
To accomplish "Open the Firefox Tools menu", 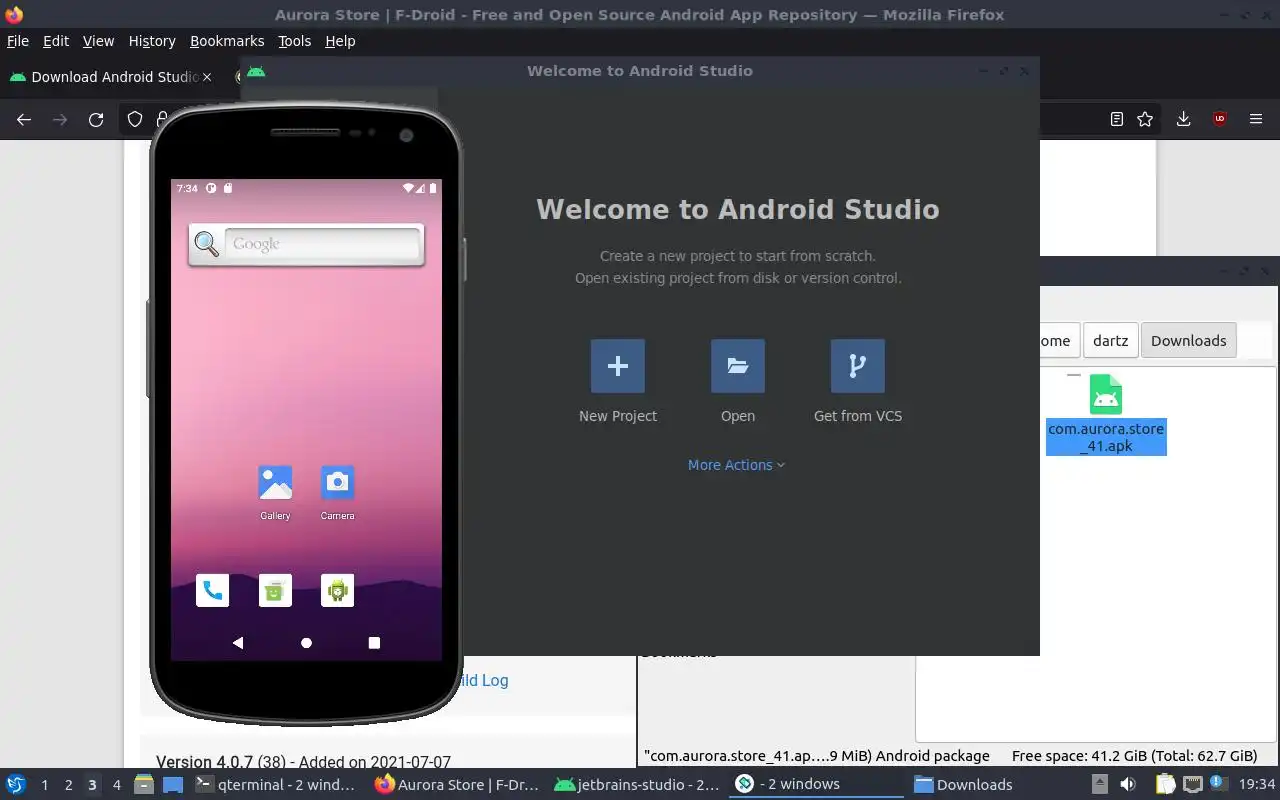I will [x=294, y=41].
